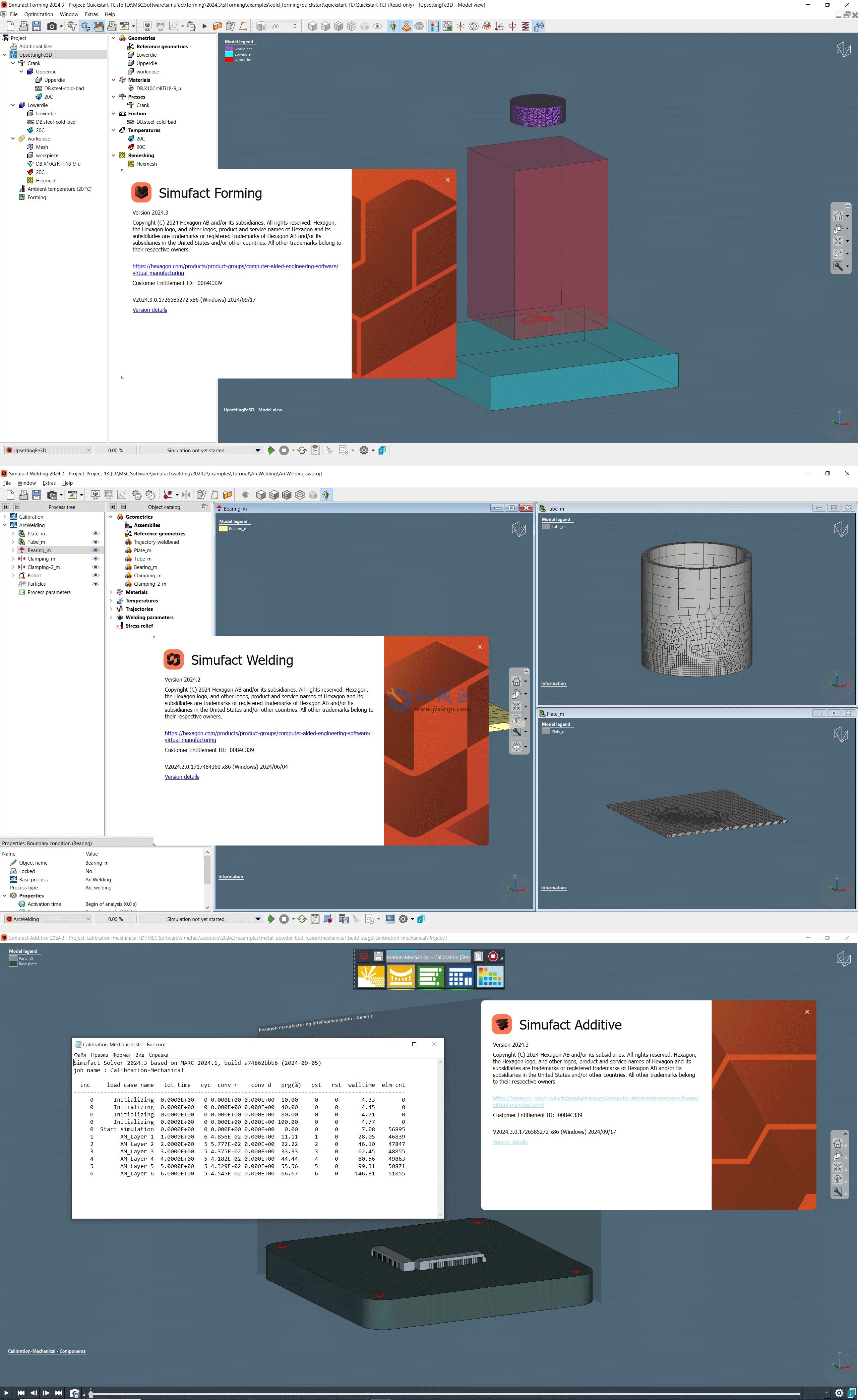The height and width of the screenshot is (1400, 858).
Task: Toggle visibility eye for Tube_m
Action: point(96,542)
